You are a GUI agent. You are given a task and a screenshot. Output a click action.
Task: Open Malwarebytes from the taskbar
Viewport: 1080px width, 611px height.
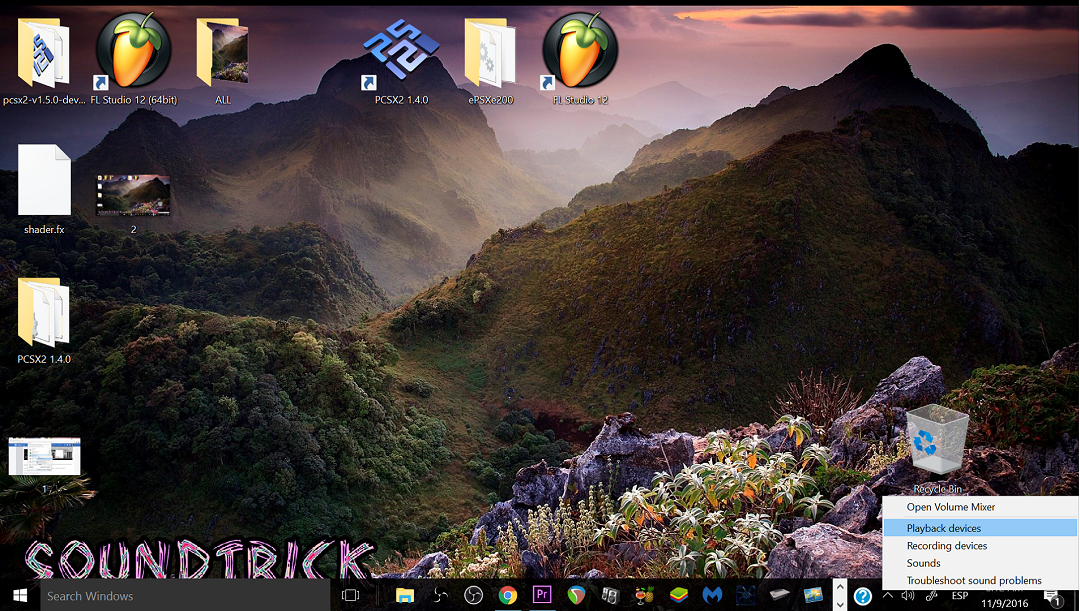(x=712, y=596)
